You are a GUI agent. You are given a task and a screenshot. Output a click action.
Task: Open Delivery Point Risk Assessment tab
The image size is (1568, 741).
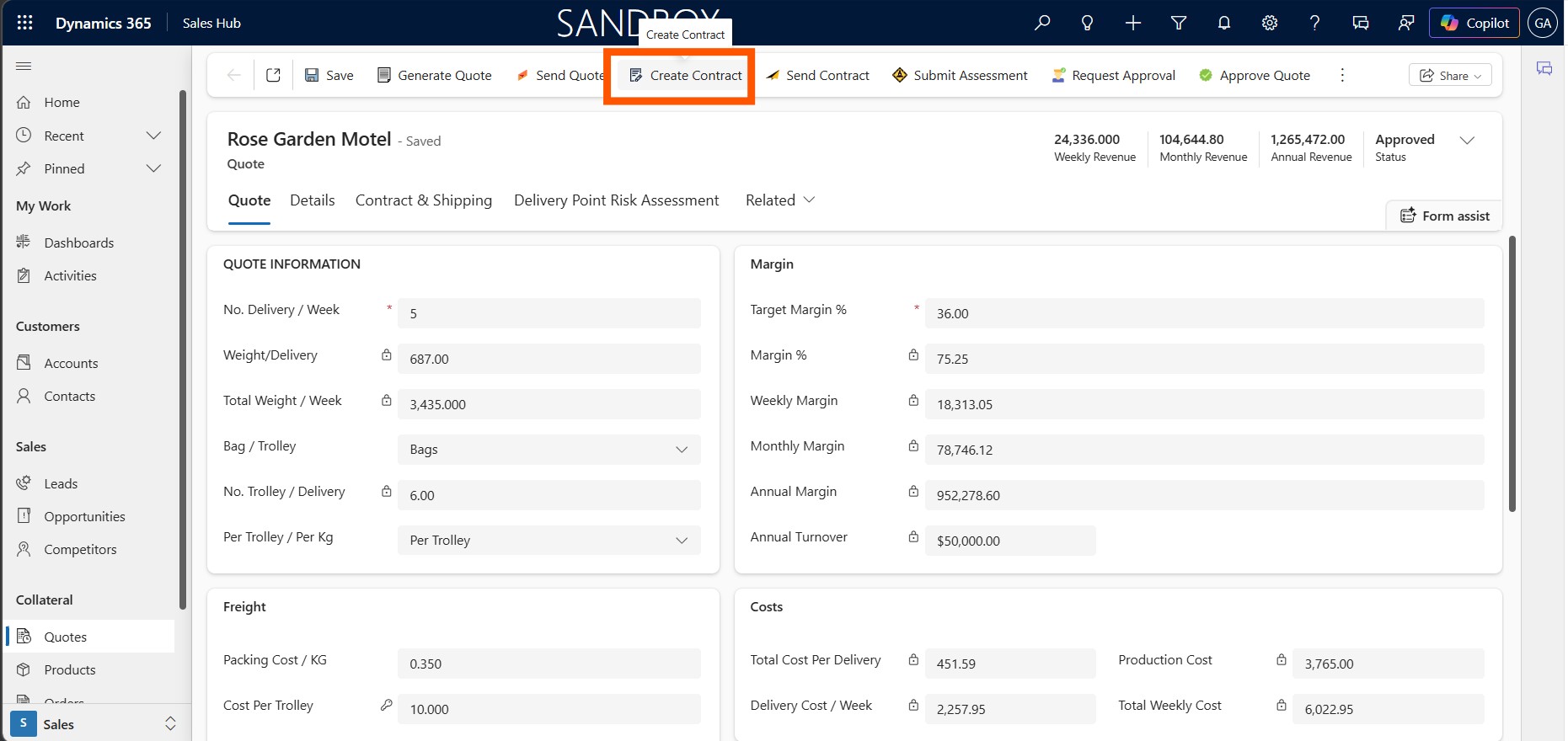click(617, 200)
